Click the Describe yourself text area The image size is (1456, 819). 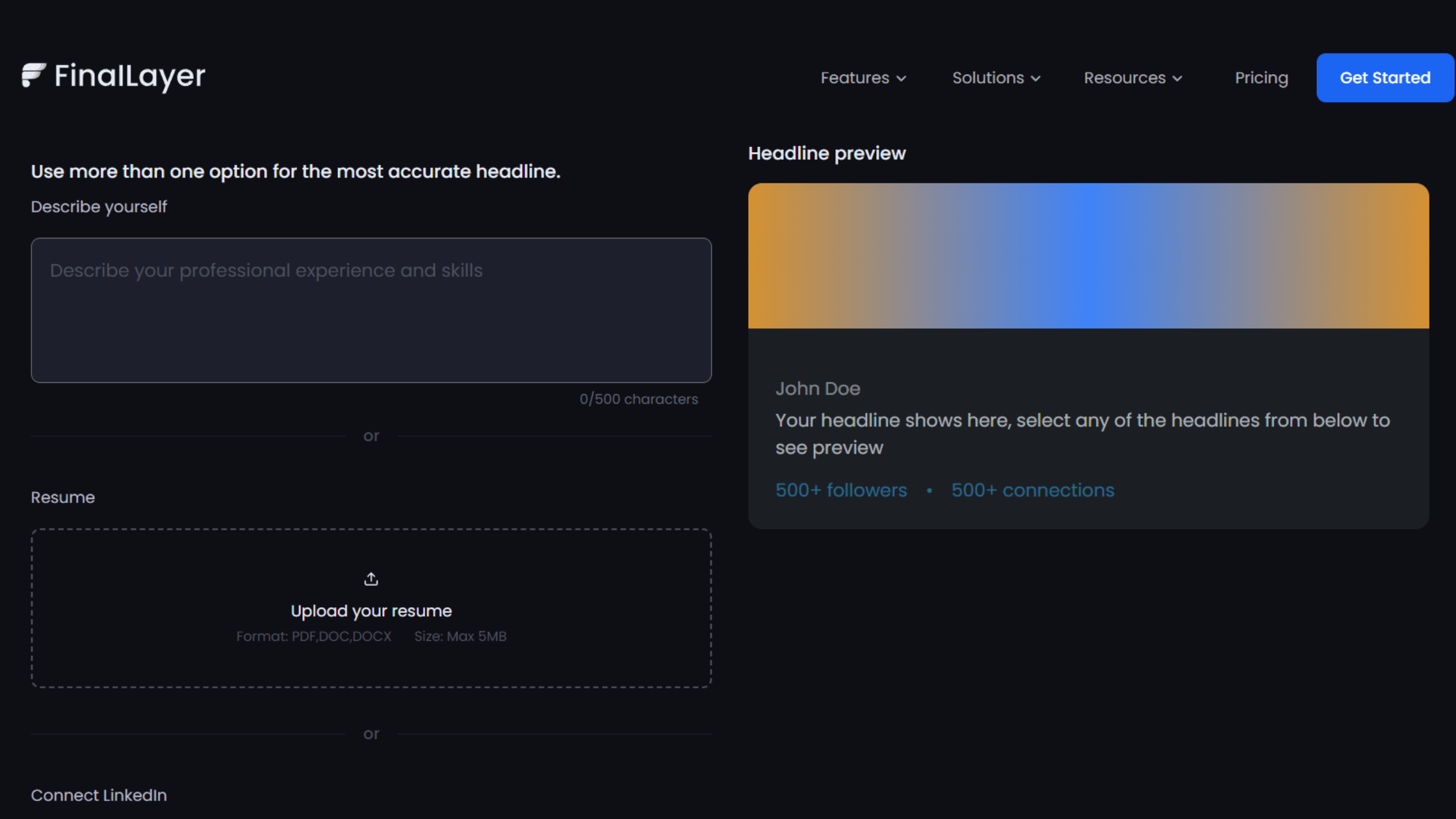[x=371, y=310]
